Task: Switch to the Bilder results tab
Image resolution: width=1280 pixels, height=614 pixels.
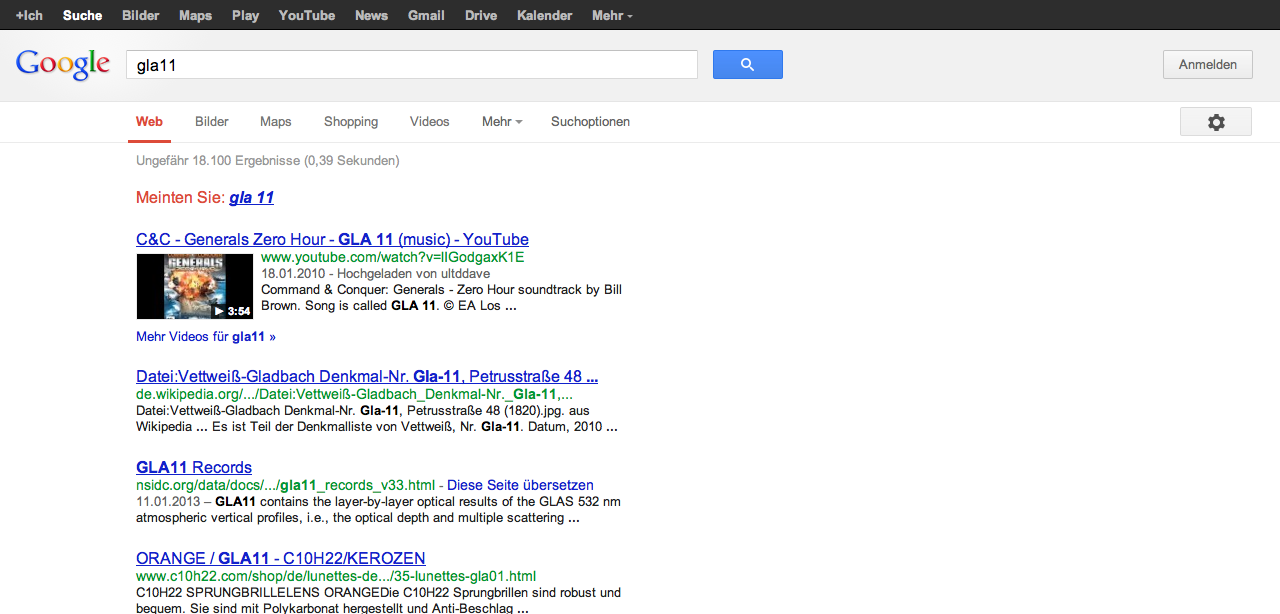Action: point(212,122)
